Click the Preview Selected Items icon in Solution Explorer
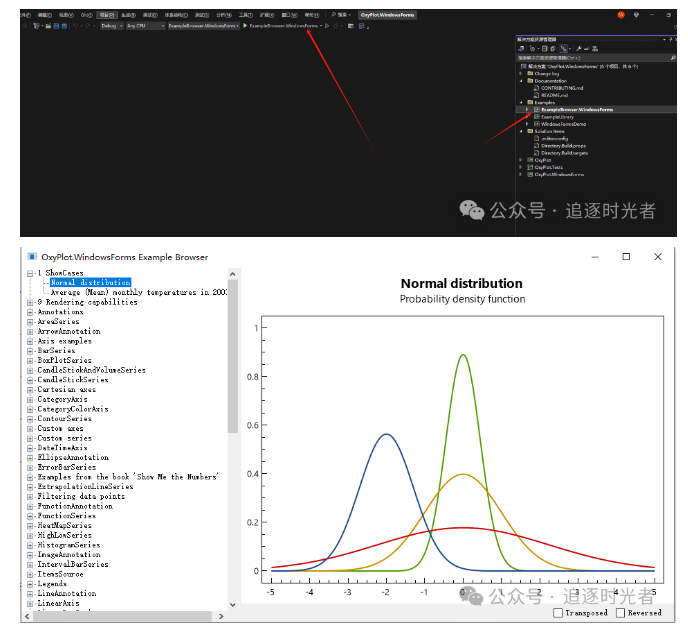688x629 pixels. pyautogui.click(x=587, y=49)
